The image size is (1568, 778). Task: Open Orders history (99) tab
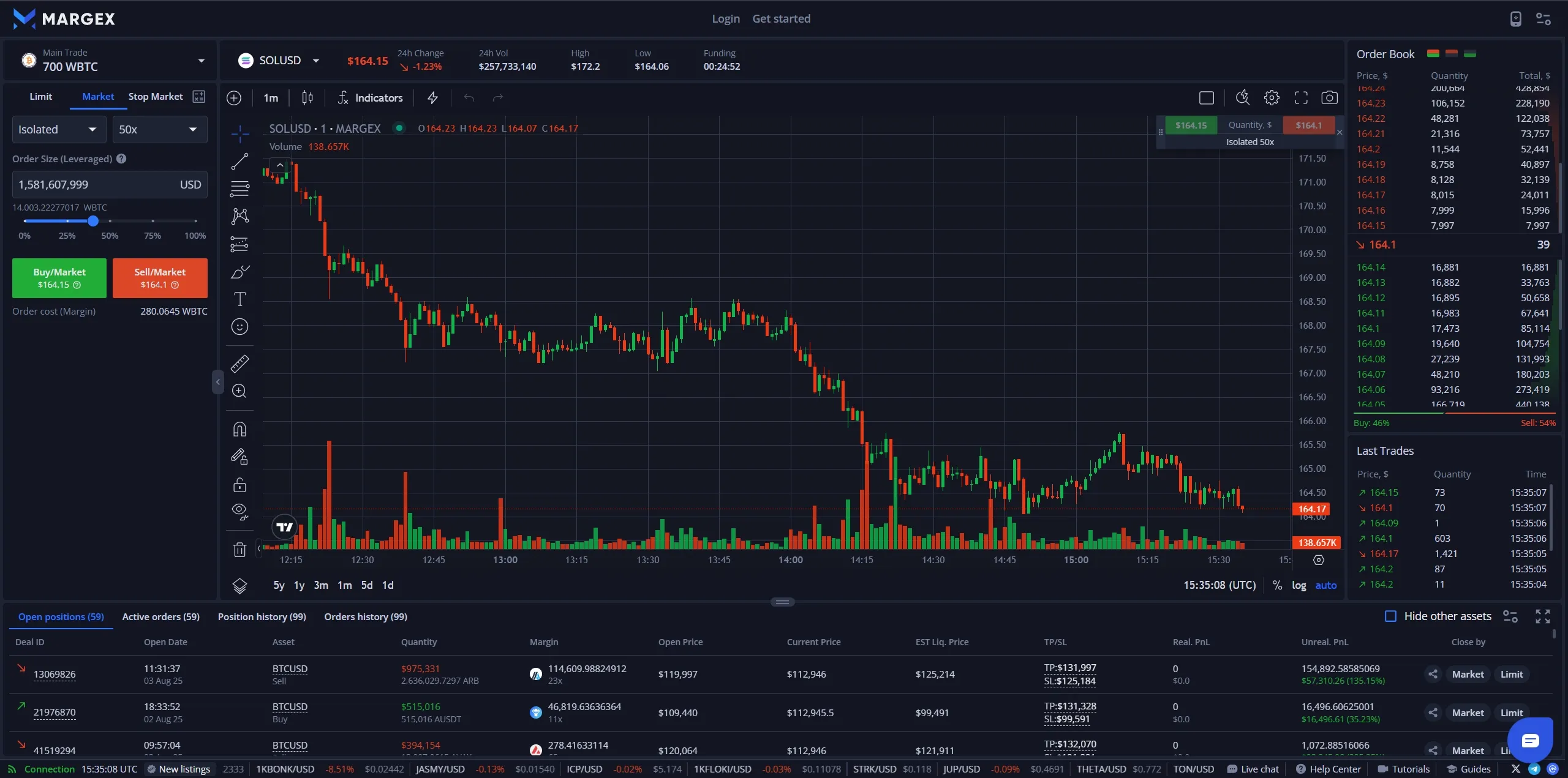click(366, 616)
